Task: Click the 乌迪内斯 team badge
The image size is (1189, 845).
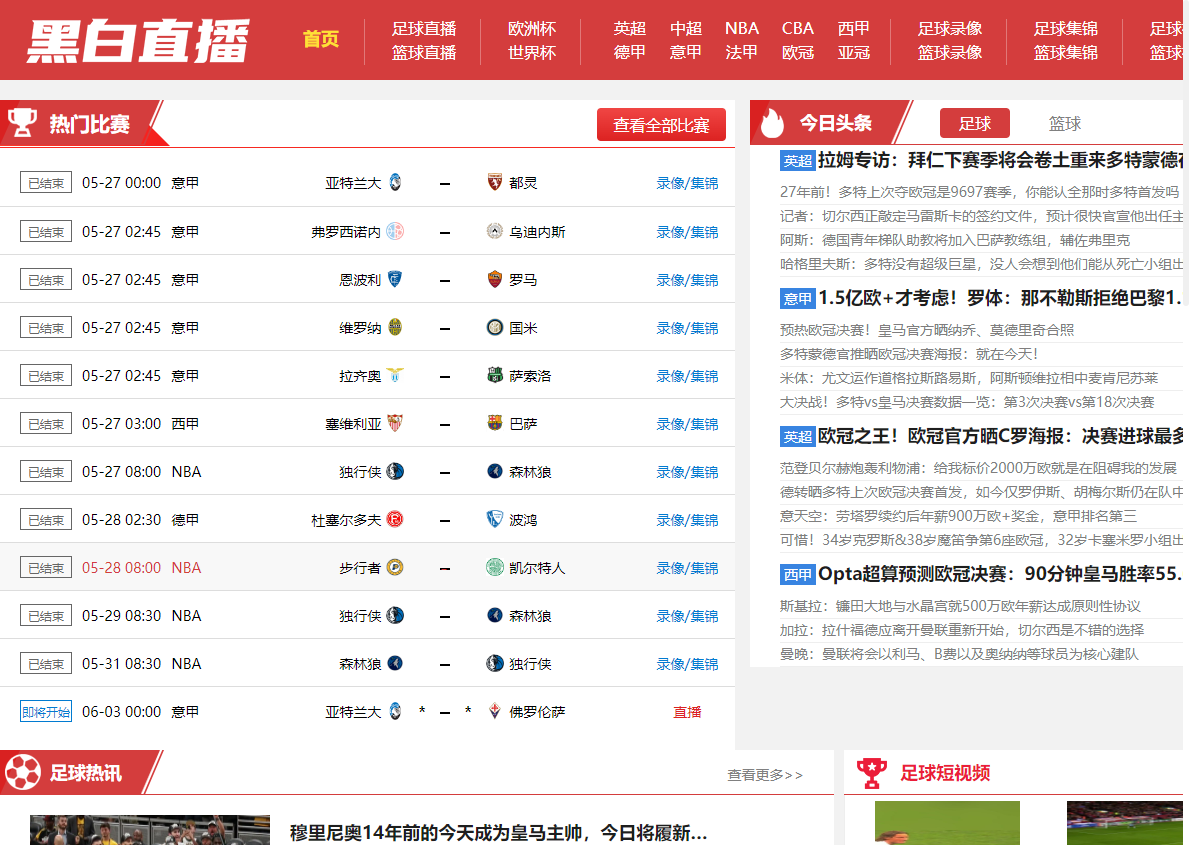Action: tap(494, 231)
